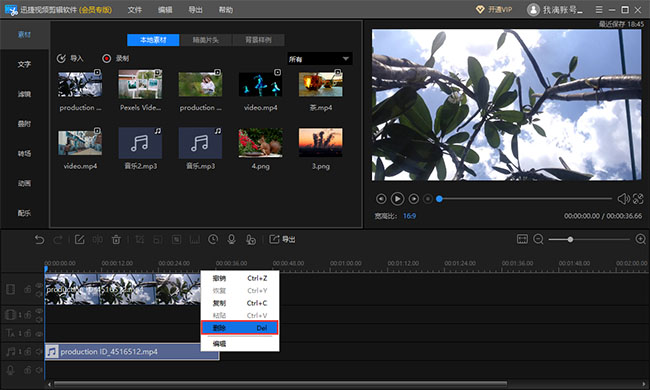Choose 编辑 at bottom of context menu
650x390 pixels.
240,344
